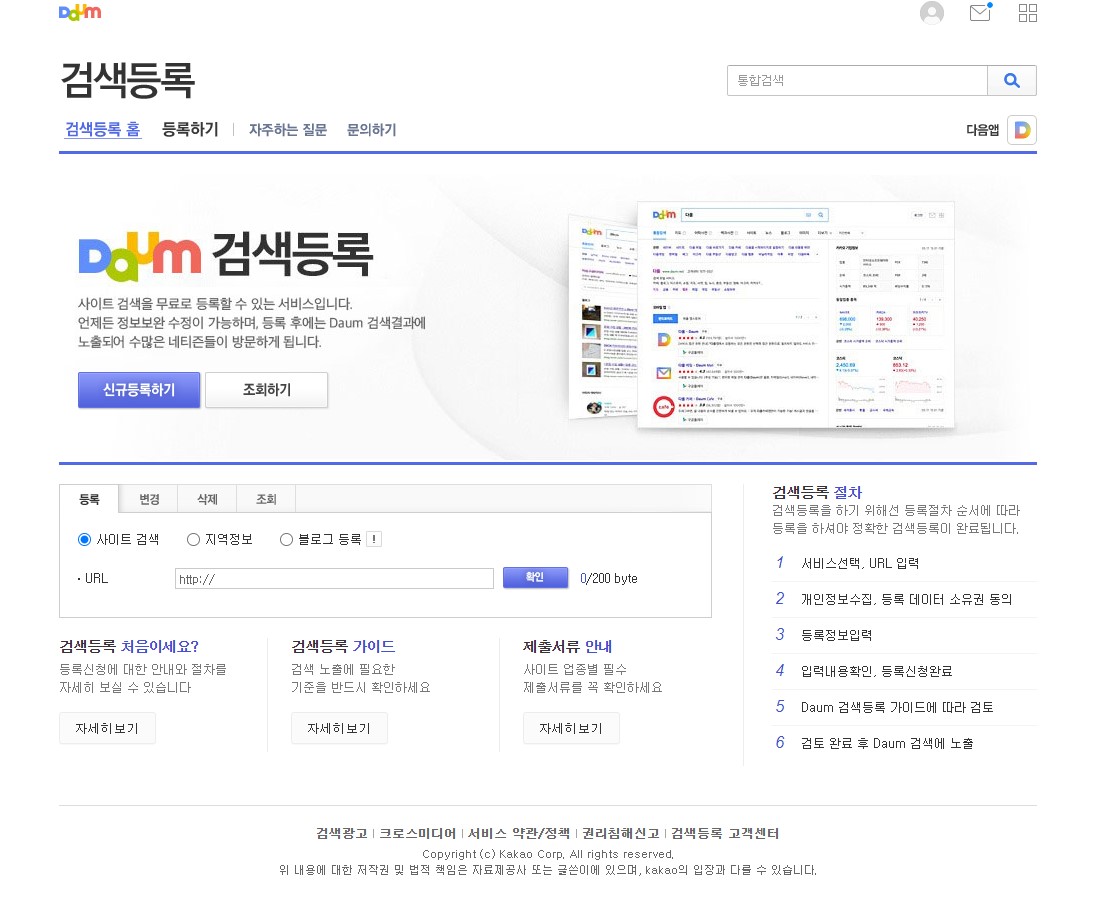Viewport: 1094px width, 901px height.
Task: Open 권리침해신고 footer link
Action: [x=621, y=833]
